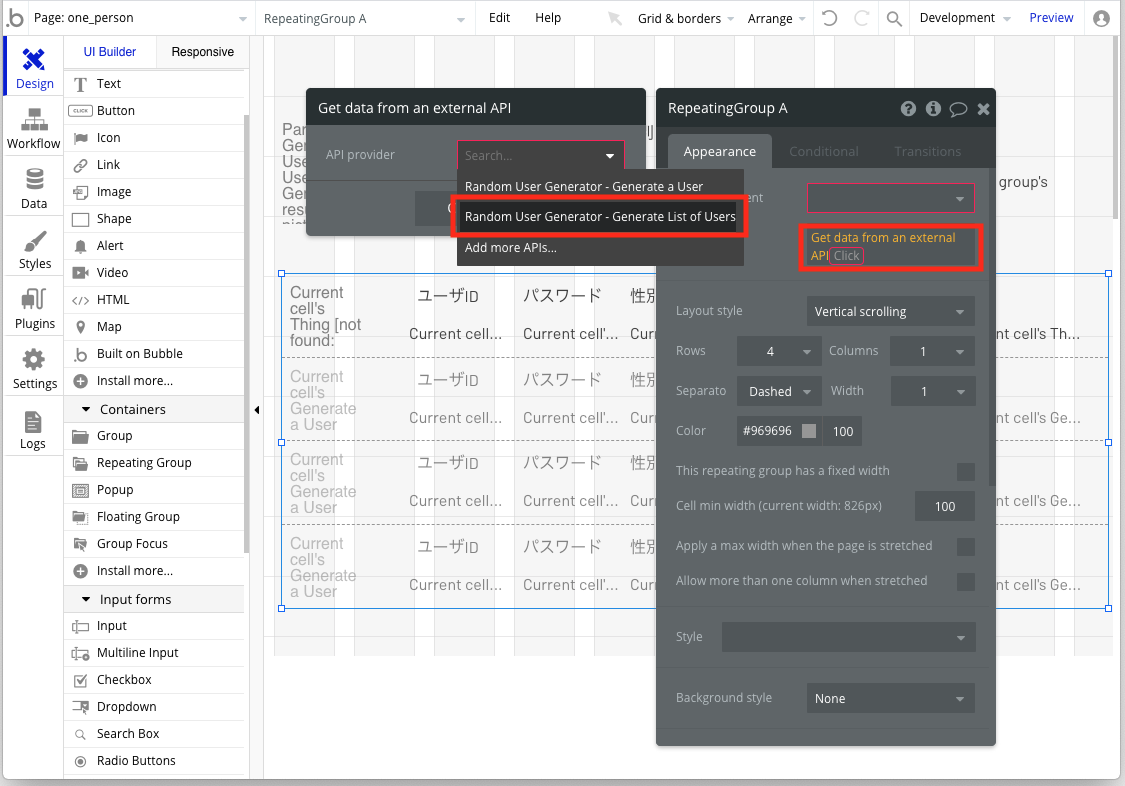1125x786 pixels.
Task: Toggle 'This repeating group has a fixed width'
Action: tap(966, 471)
